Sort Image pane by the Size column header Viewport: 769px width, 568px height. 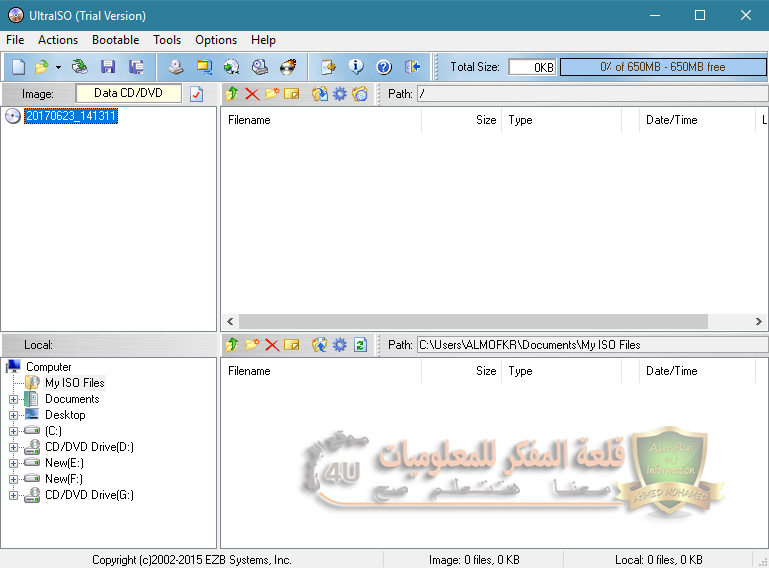click(x=461, y=120)
